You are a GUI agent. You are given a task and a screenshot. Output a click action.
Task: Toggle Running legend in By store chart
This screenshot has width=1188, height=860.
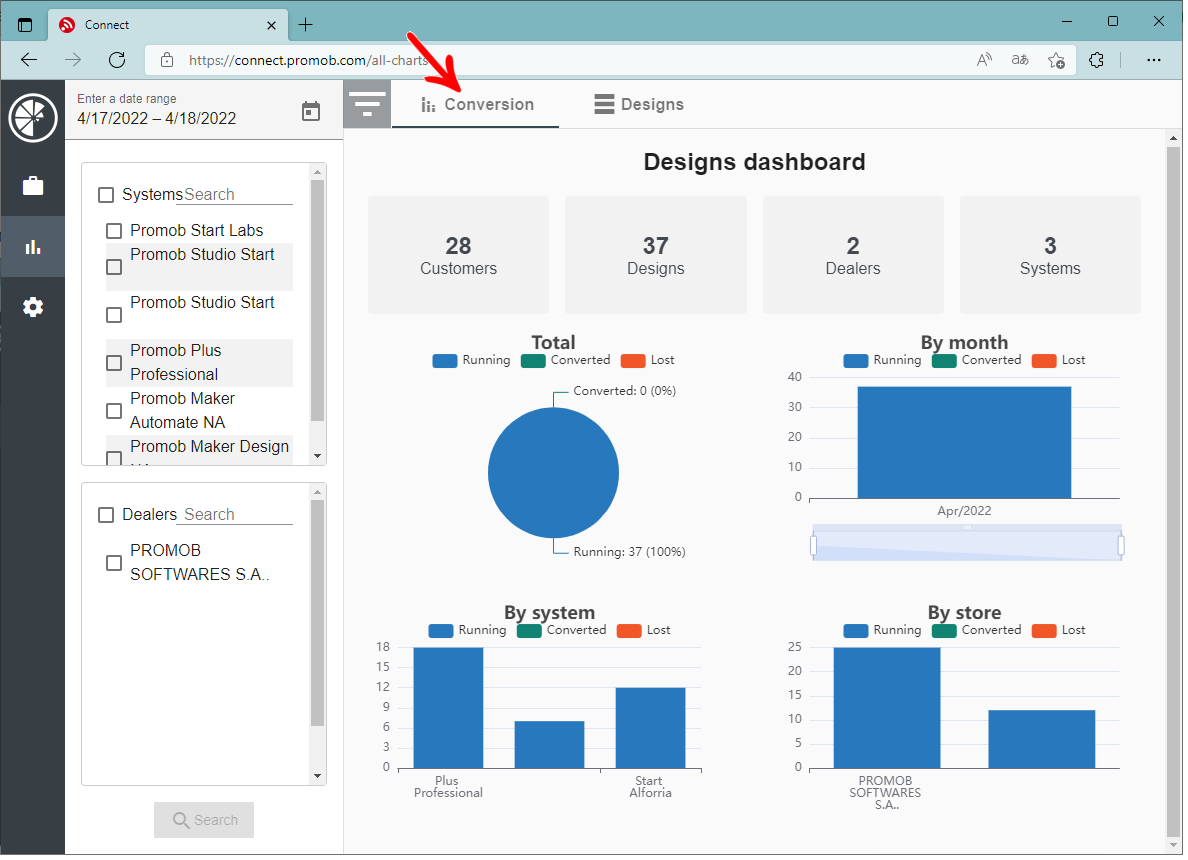tap(885, 632)
